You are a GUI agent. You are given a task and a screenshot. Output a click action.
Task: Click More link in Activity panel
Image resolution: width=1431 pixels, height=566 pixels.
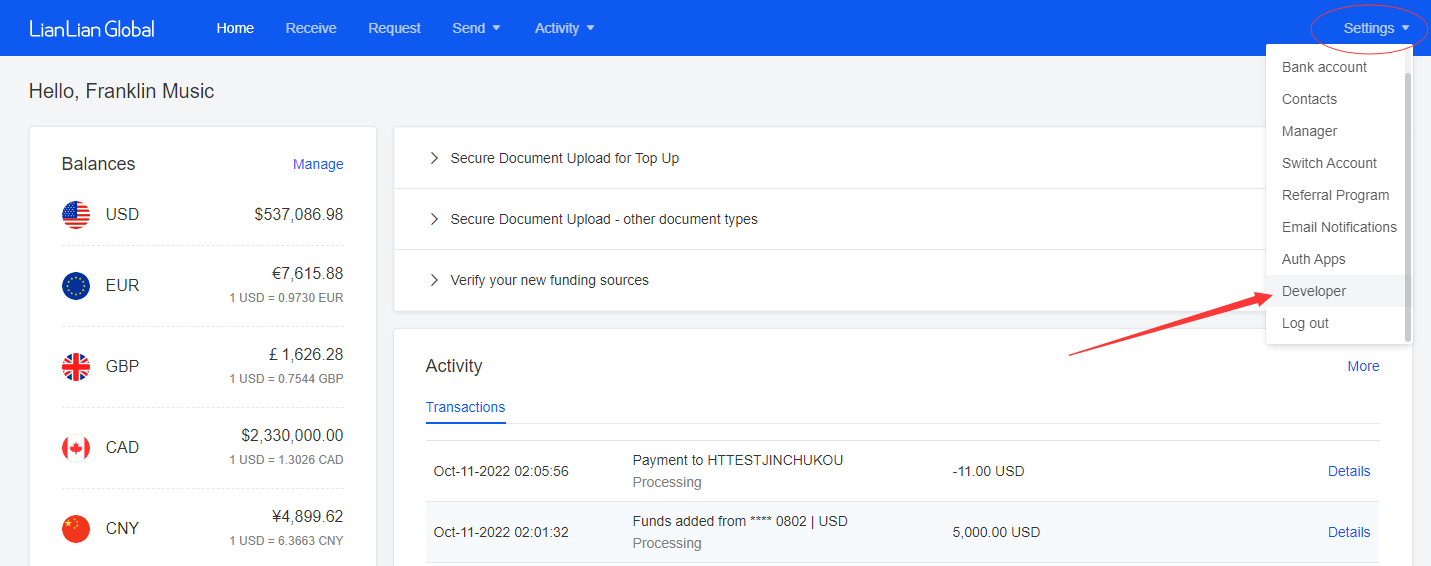pos(1363,366)
